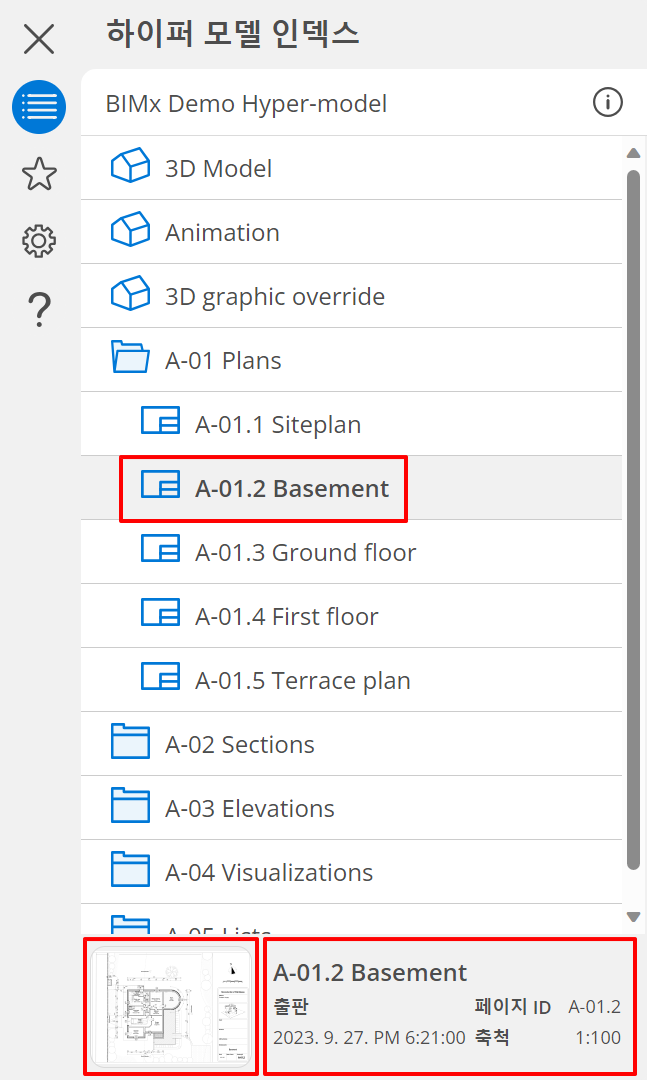
Task: Click the scrollbar down arrow
Action: click(x=632, y=916)
